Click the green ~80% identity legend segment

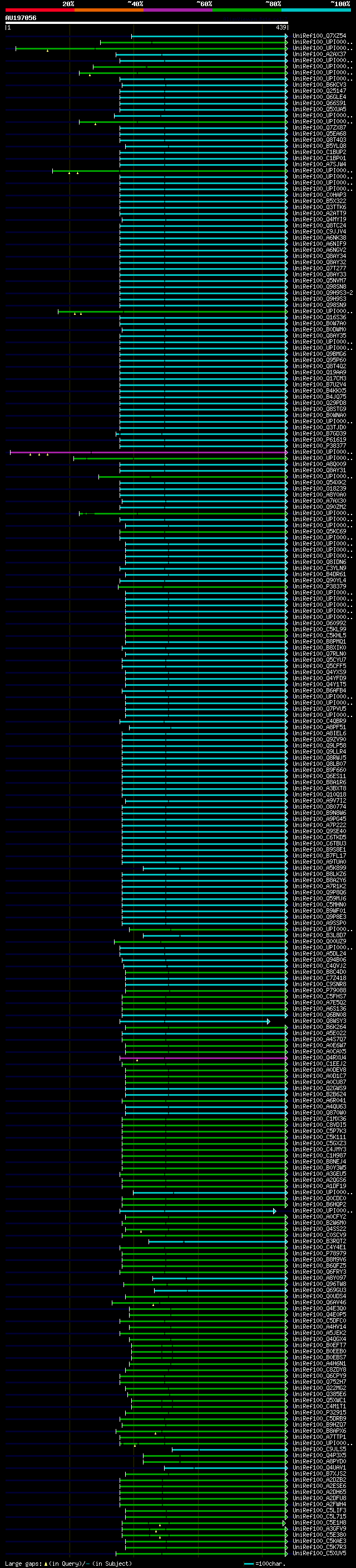point(247,10)
